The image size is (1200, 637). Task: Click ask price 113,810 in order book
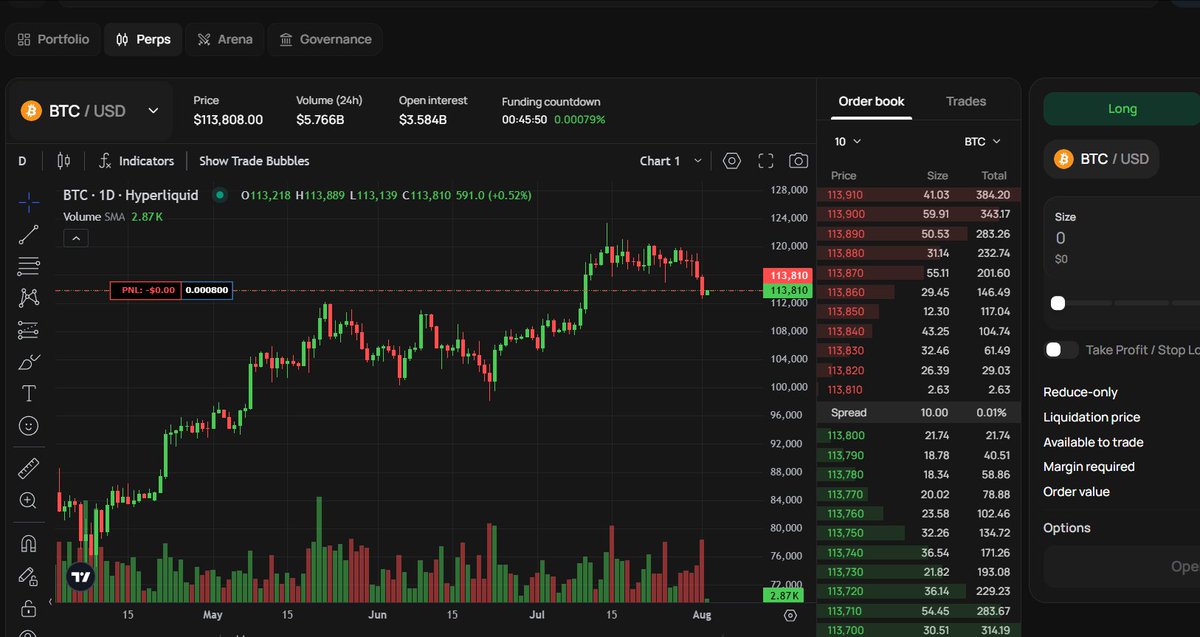[846, 390]
